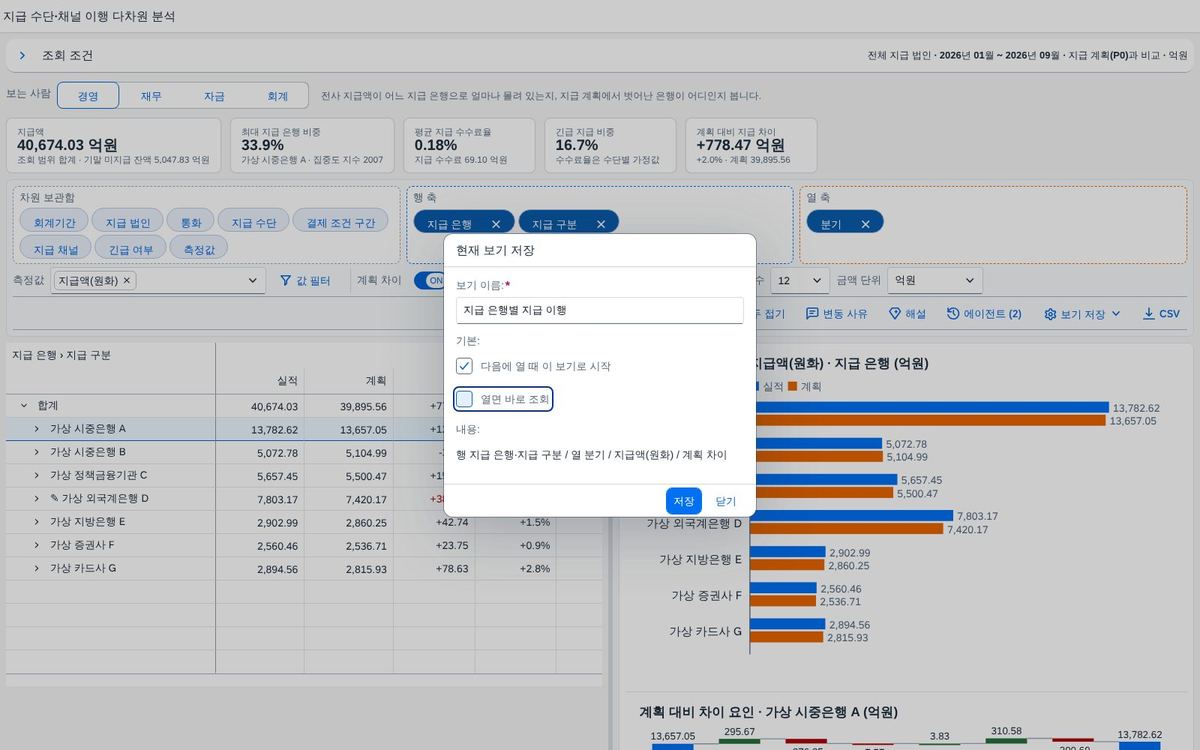Click the 계획 대비 지급 차이 KPI card

[751, 145]
